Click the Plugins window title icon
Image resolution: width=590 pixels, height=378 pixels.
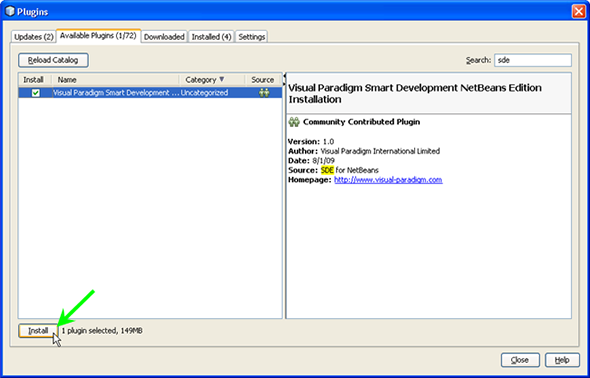pyautogui.click(x=9, y=12)
